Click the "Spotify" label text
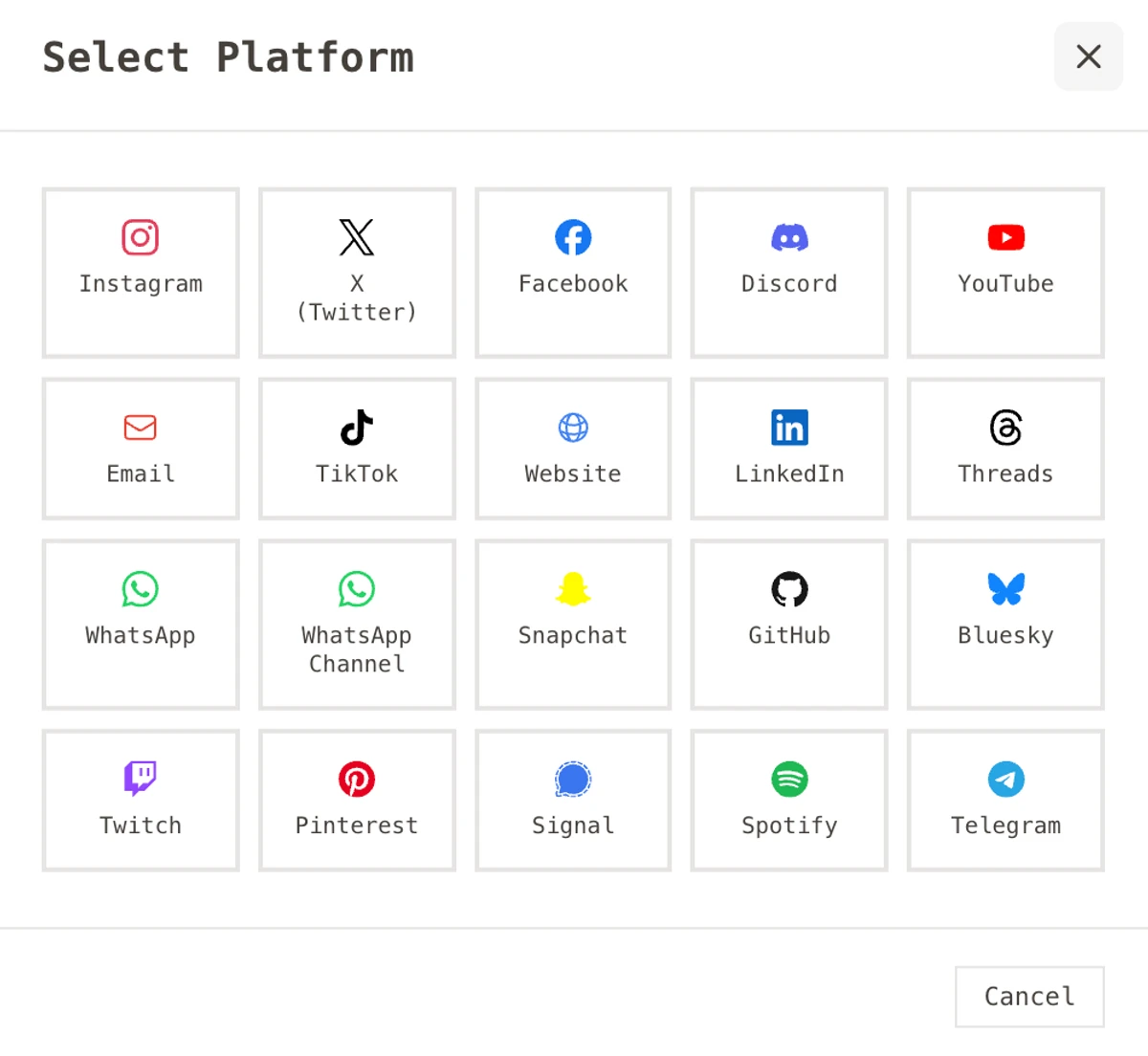The height and width of the screenshot is (1056, 1148). pos(789,825)
